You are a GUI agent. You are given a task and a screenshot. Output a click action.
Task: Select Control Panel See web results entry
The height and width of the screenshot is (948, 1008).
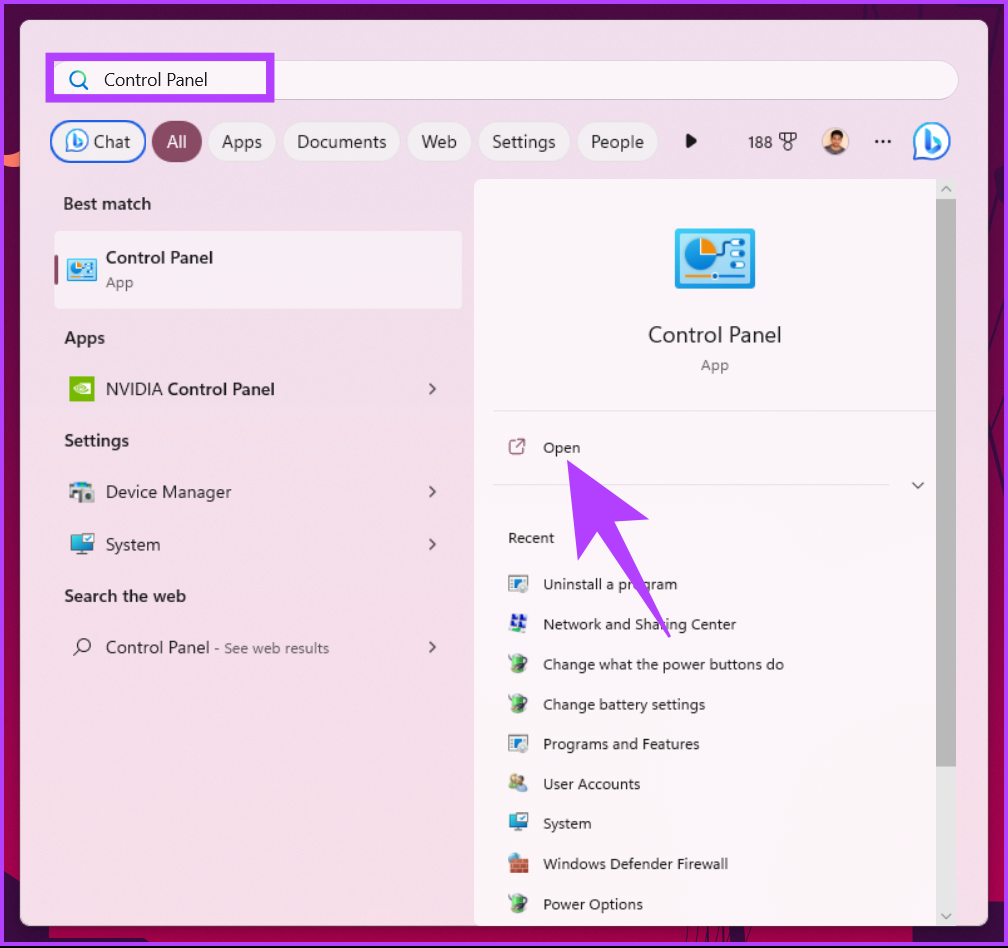258,647
